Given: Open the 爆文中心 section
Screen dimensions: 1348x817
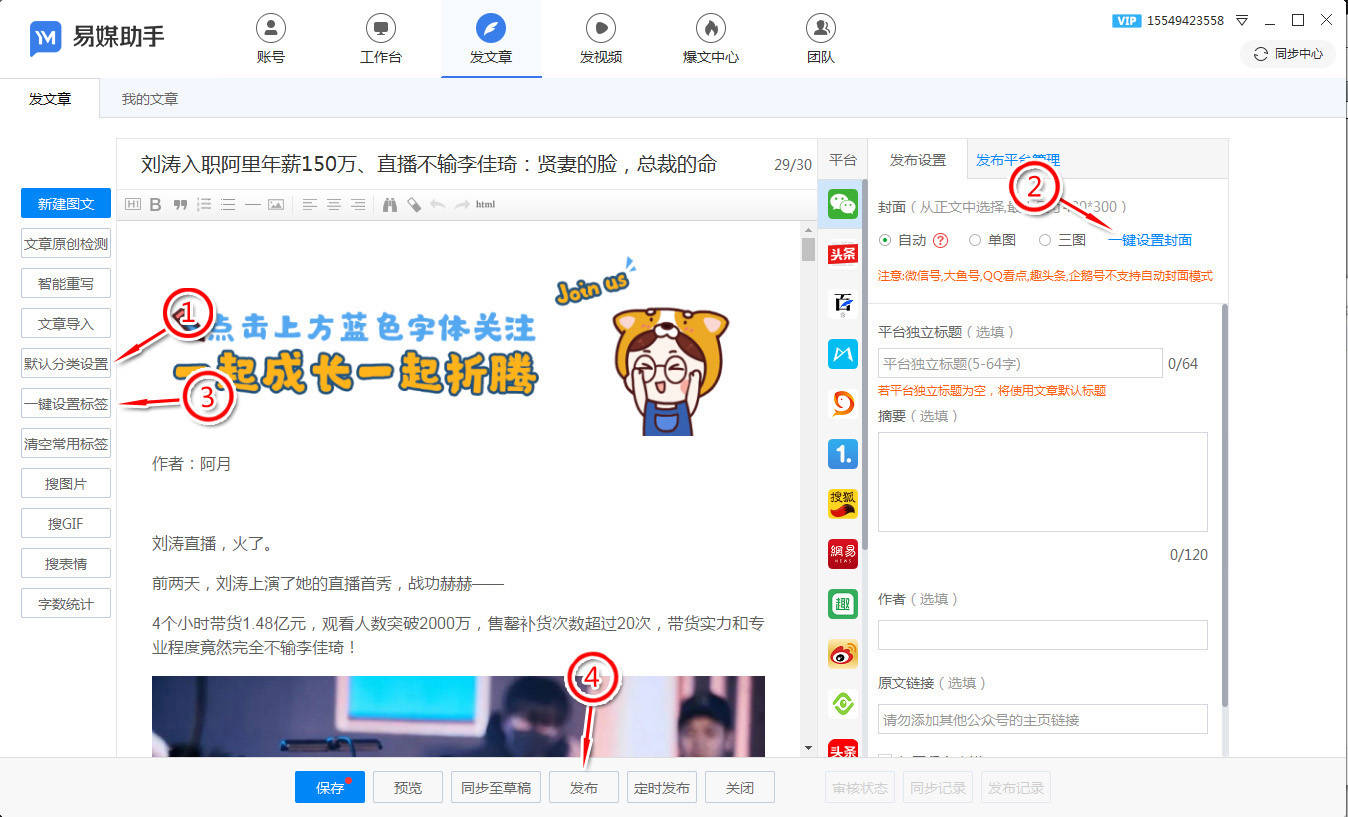Looking at the screenshot, I should point(711,39).
